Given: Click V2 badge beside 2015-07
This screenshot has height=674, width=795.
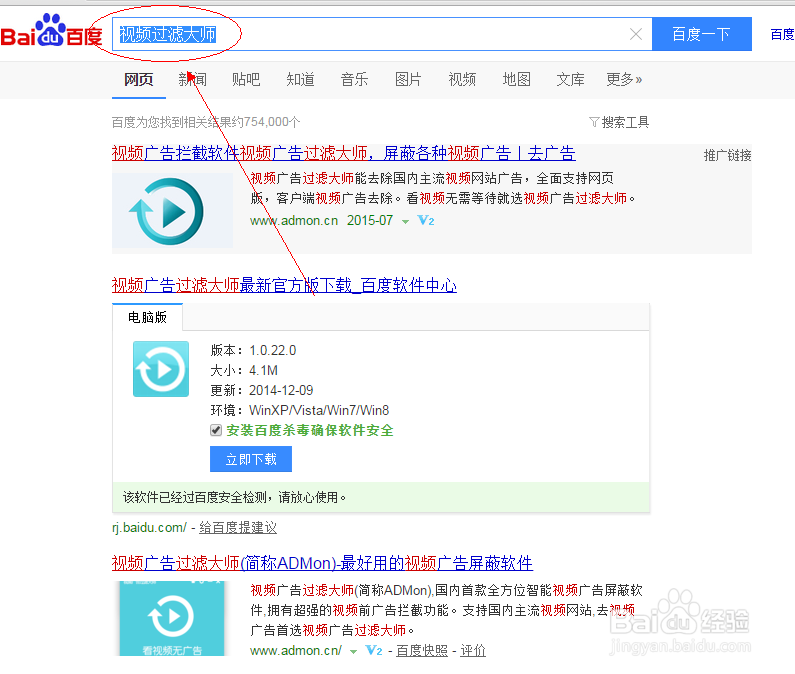Looking at the screenshot, I should tap(425, 221).
